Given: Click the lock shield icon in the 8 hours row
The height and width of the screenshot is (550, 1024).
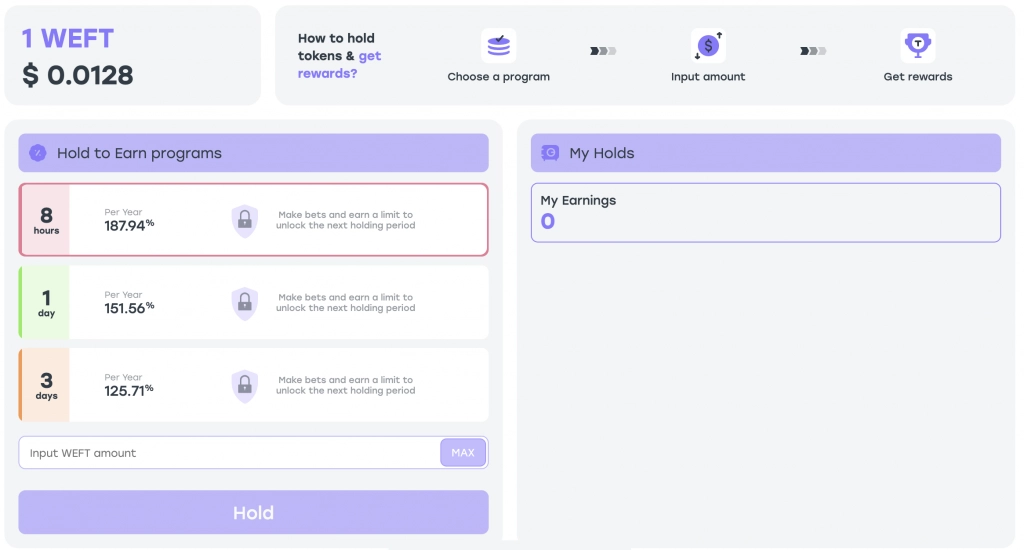Looking at the screenshot, I should point(245,221).
